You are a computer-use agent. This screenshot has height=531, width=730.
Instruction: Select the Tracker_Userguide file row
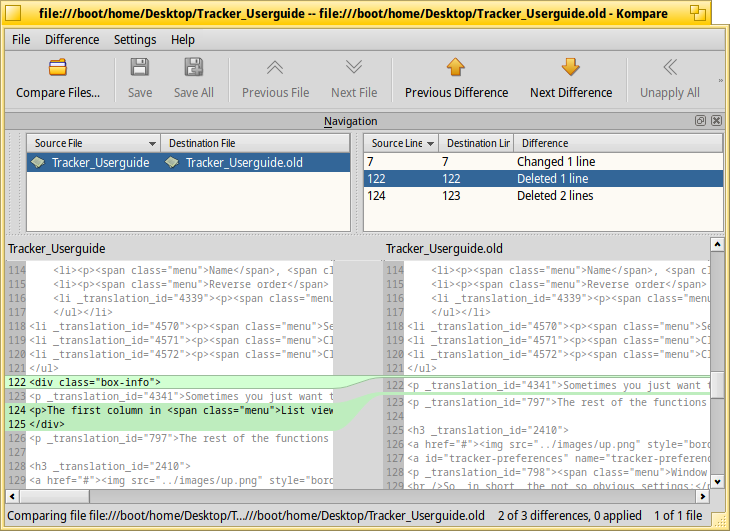pos(188,162)
